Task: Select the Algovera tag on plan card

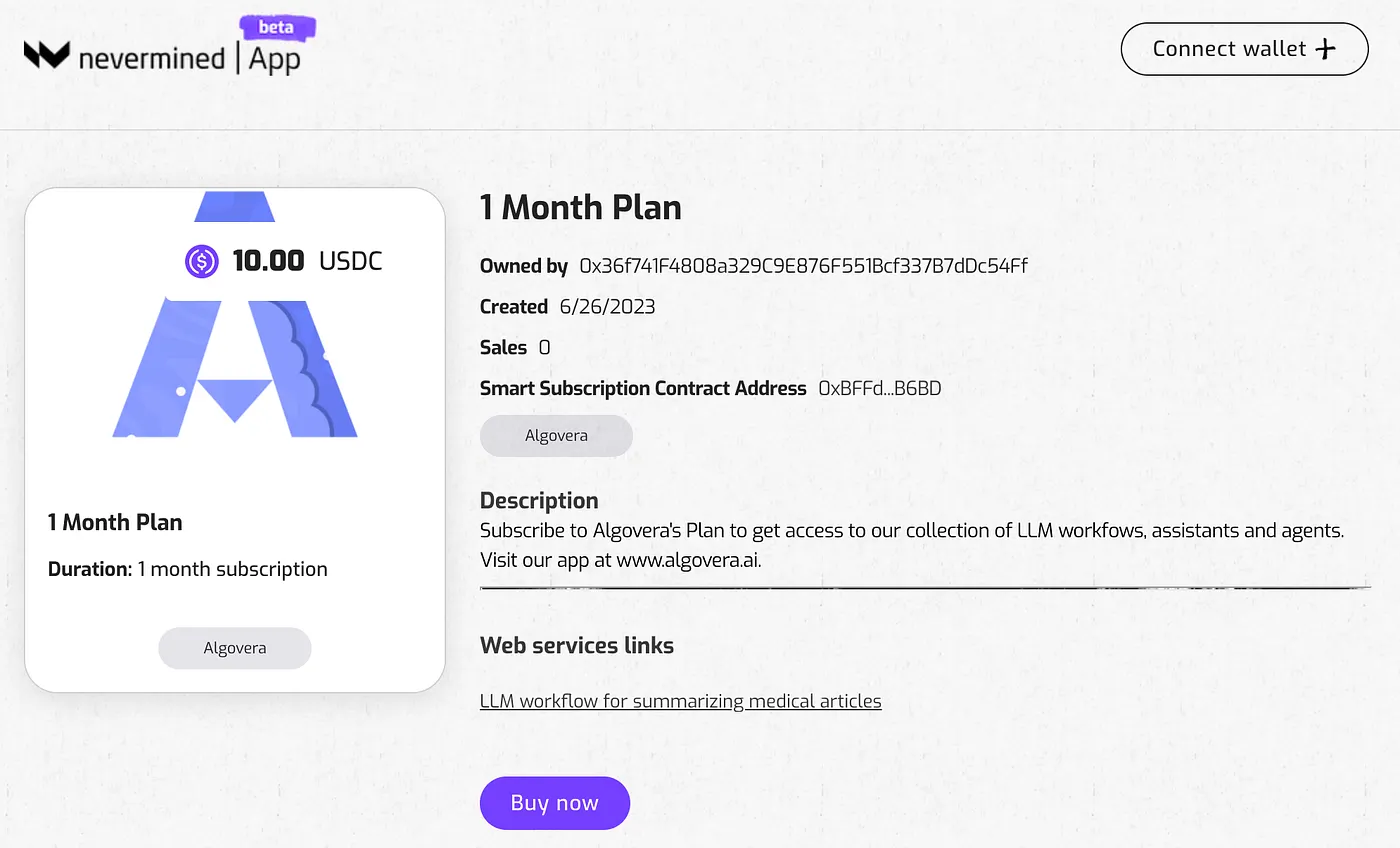Action: coord(235,648)
